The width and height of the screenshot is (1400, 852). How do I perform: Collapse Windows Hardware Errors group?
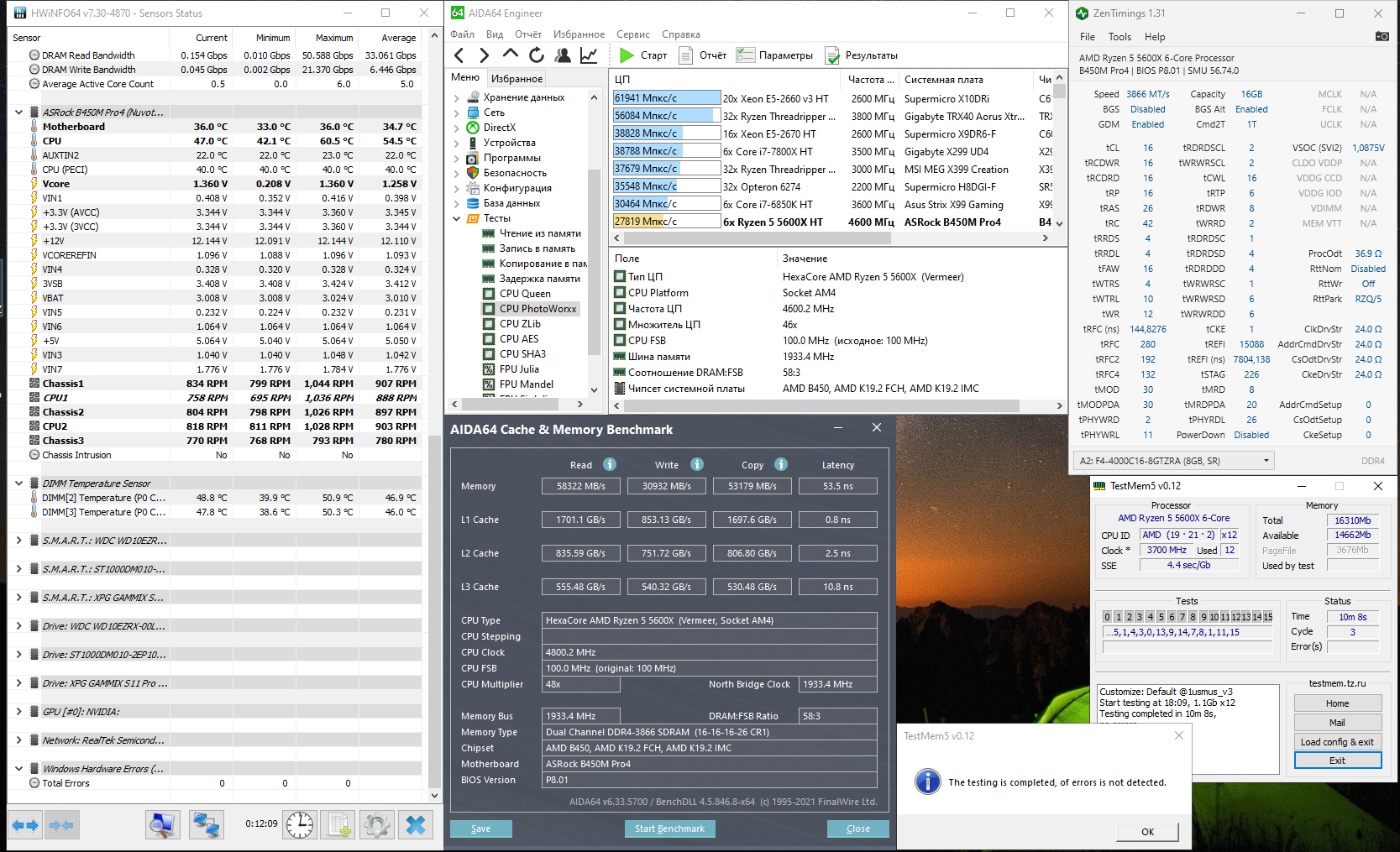click(x=18, y=769)
